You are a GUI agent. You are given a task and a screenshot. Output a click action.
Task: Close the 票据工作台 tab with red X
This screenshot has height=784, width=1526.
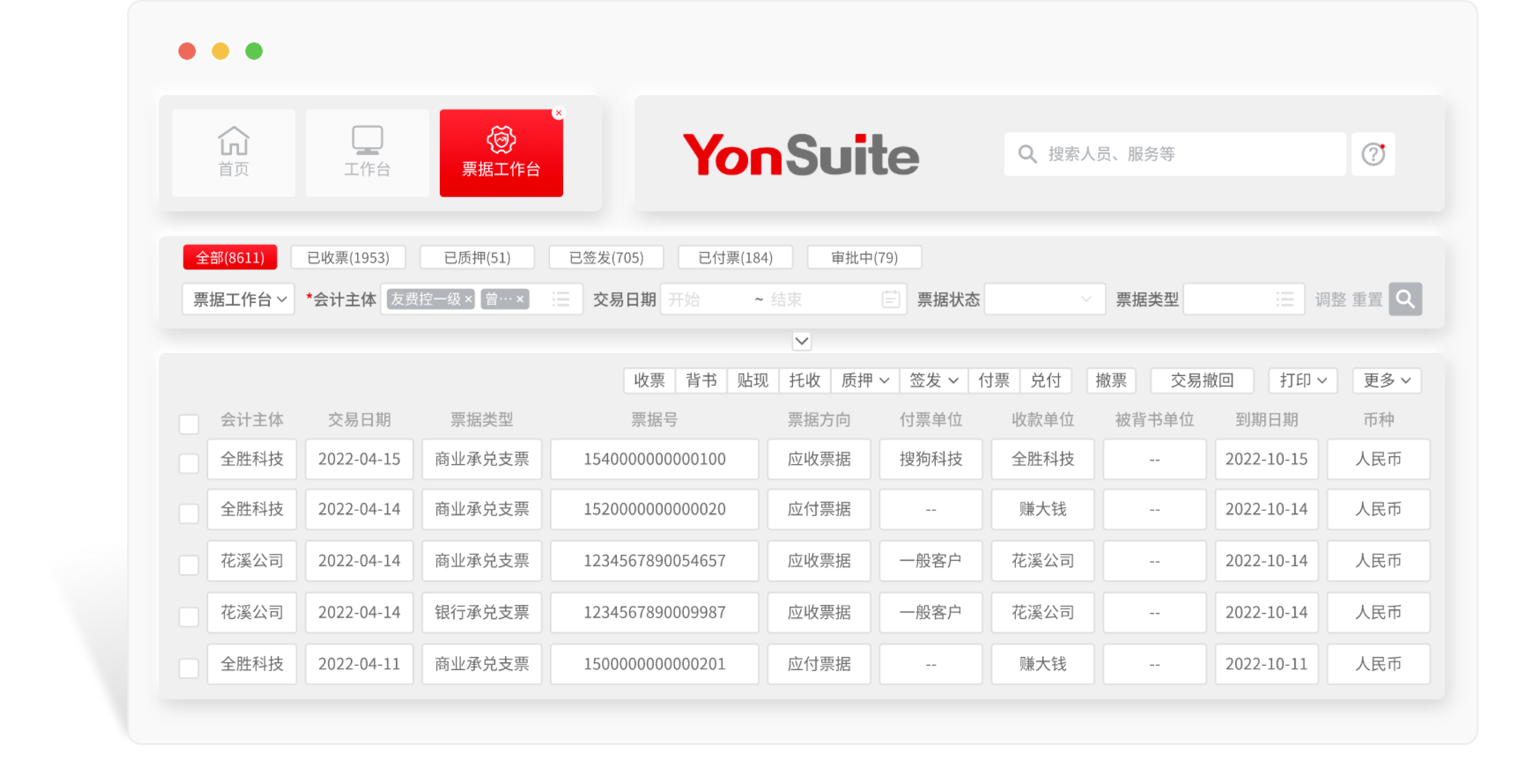(x=558, y=113)
